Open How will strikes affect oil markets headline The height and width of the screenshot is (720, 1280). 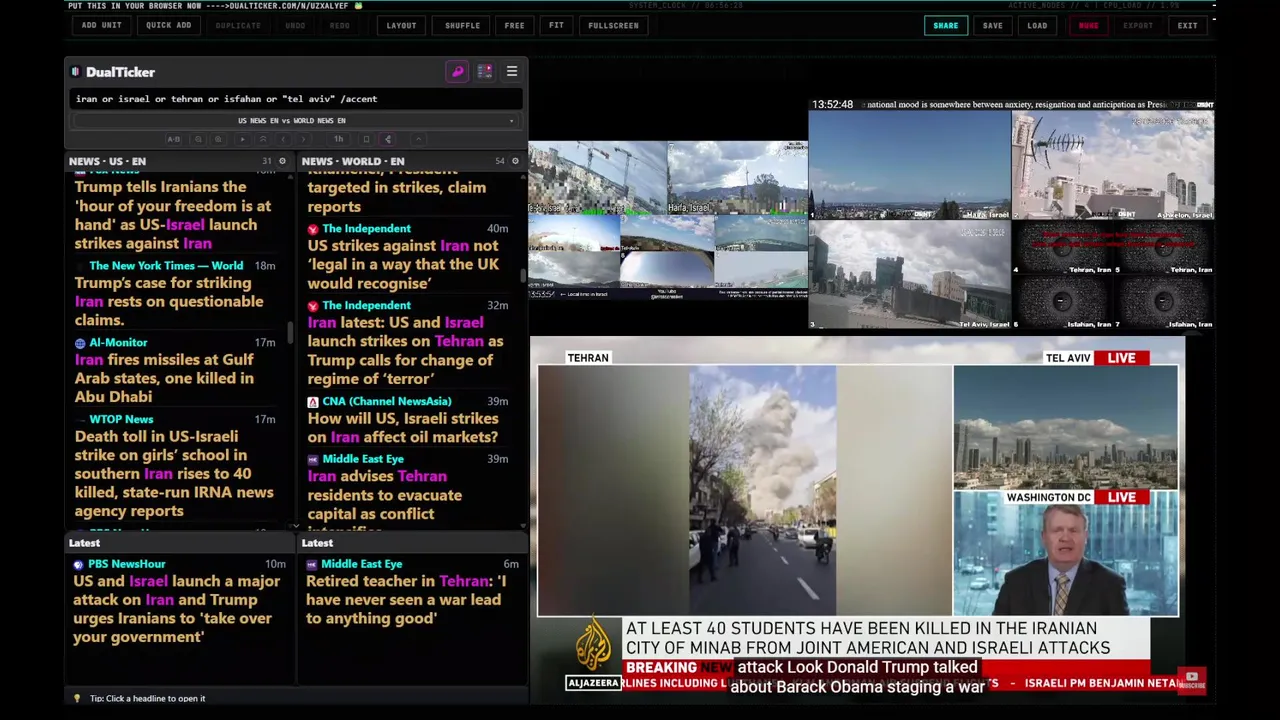coord(403,427)
